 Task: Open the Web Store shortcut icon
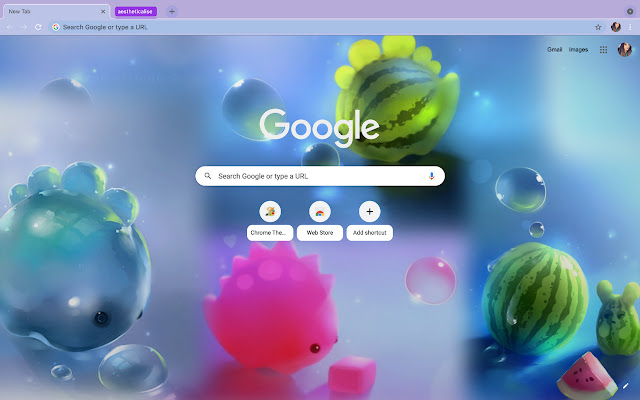[320, 211]
